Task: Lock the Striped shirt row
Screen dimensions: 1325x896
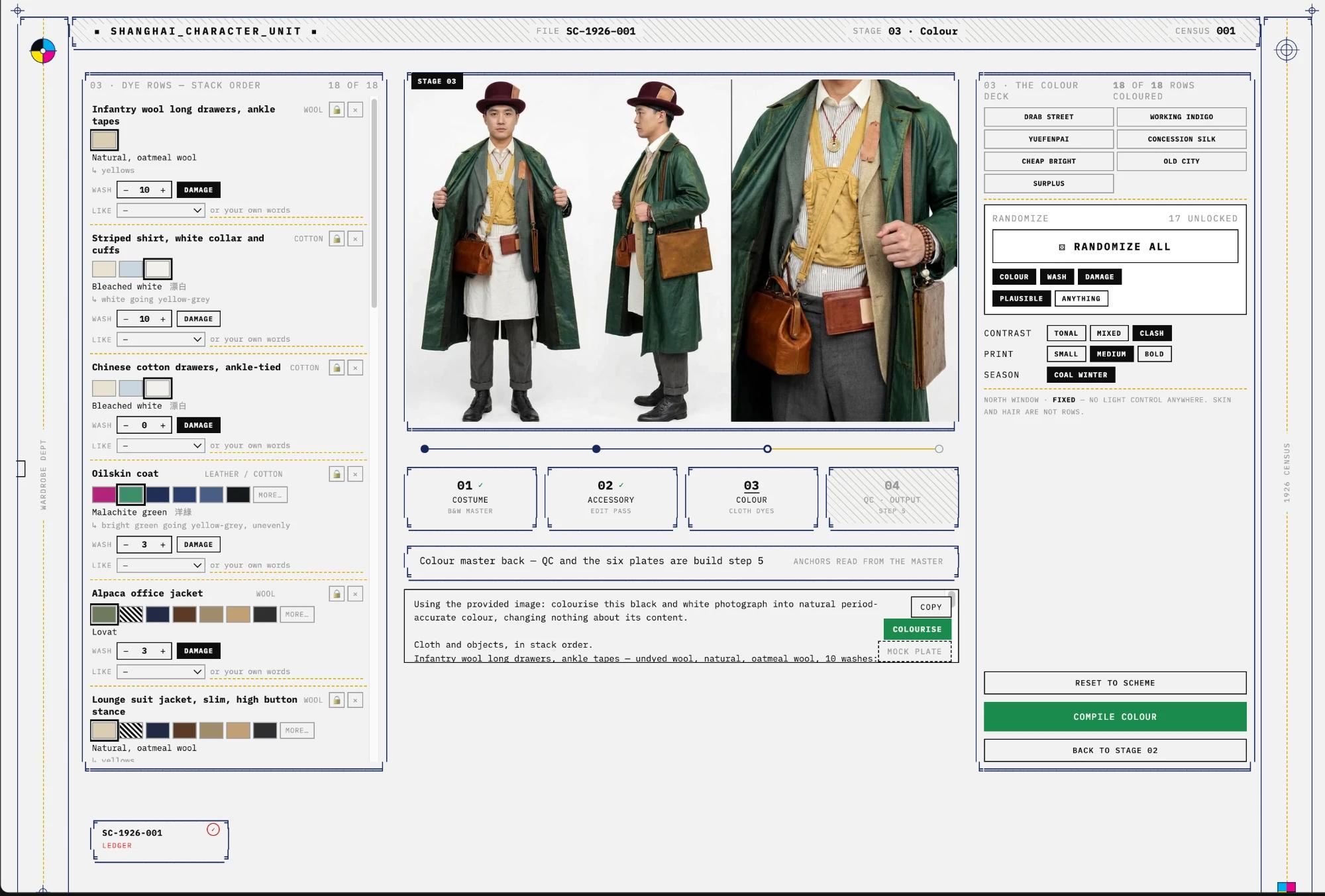Action: pyautogui.click(x=337, y=238)
